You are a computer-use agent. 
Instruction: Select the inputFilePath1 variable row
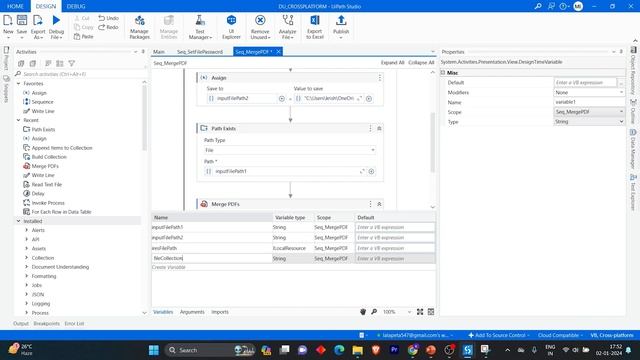293,227
